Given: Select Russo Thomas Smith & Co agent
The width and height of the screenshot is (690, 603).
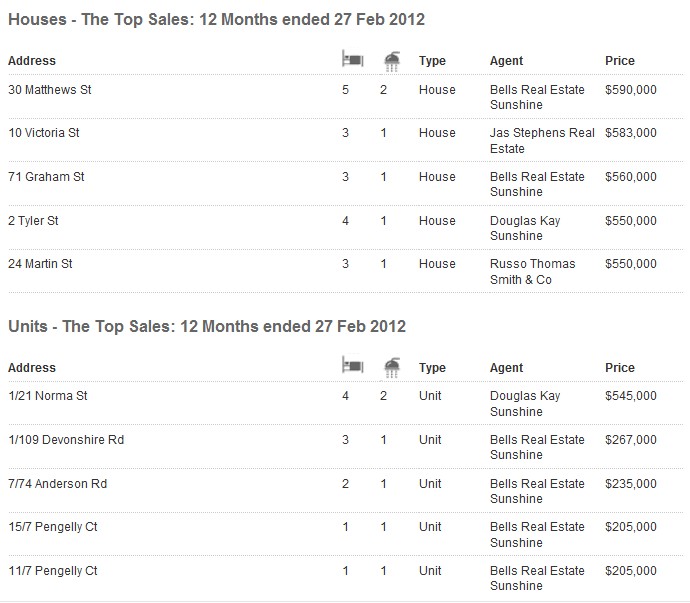Looking at the screenshot, I should point(532,272).
